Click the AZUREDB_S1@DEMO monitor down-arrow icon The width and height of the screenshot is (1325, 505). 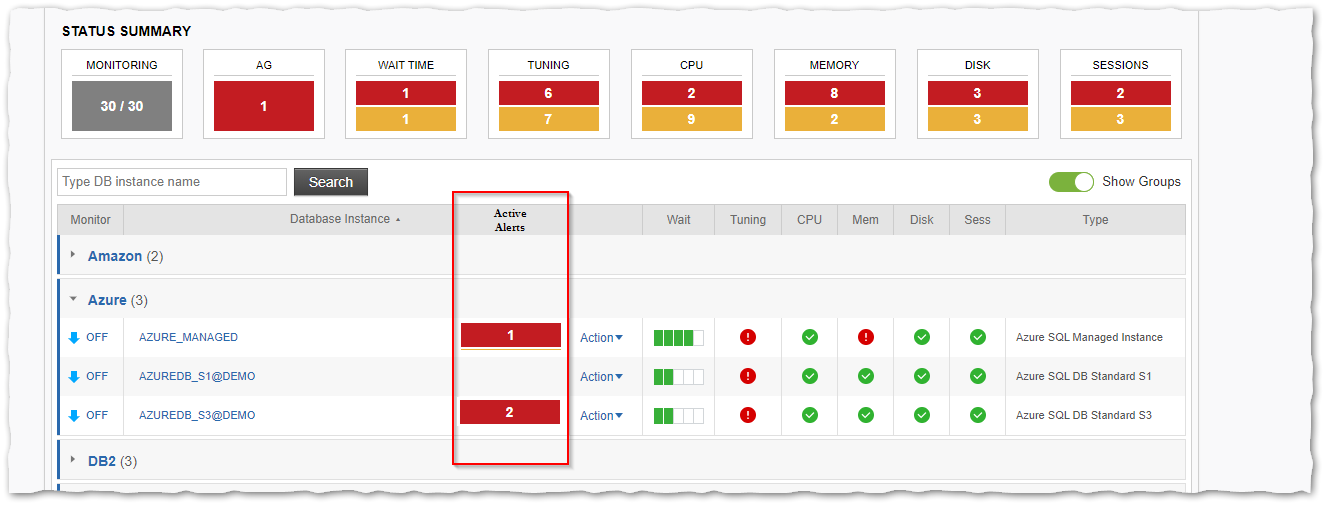point(74,377)
